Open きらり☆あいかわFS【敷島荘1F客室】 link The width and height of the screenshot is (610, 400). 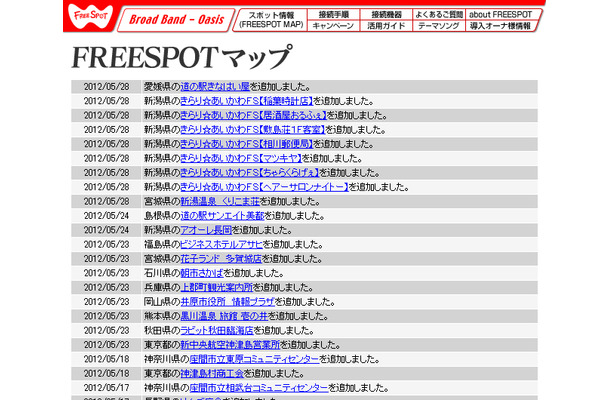coord(252,130)
